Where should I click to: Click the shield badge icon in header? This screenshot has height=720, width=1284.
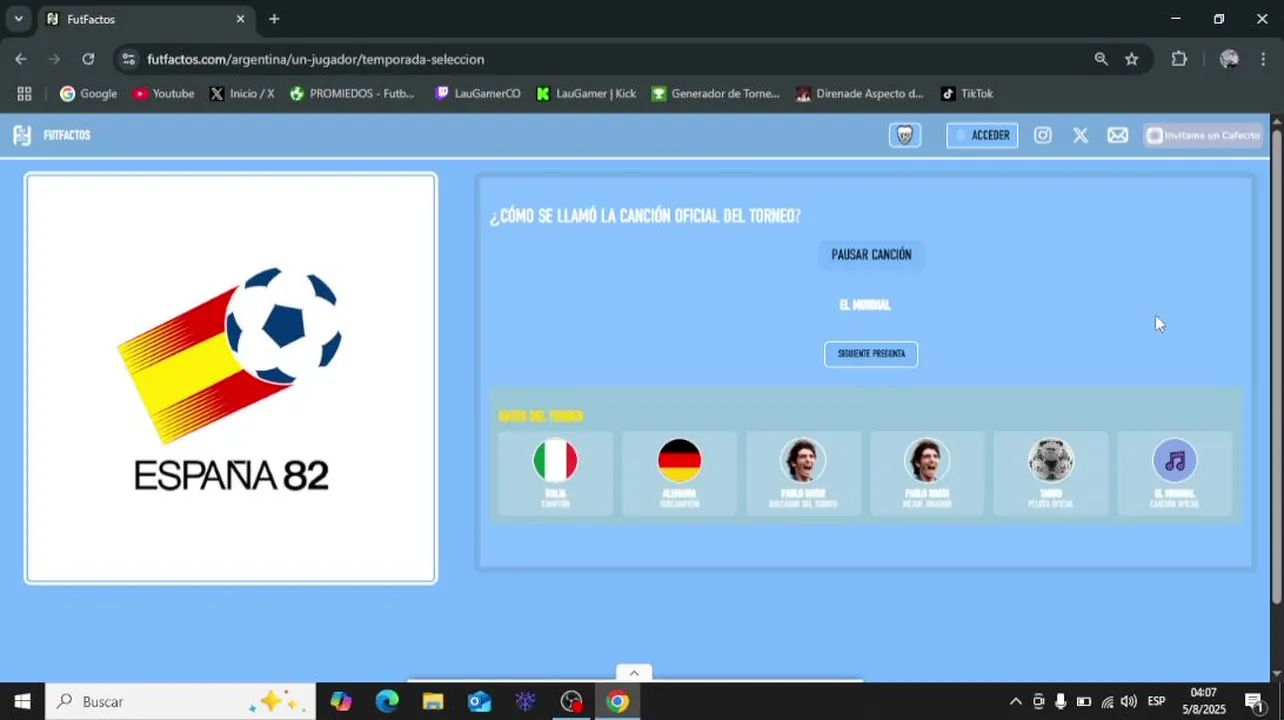pyautogui.click(x=905, y=135)
